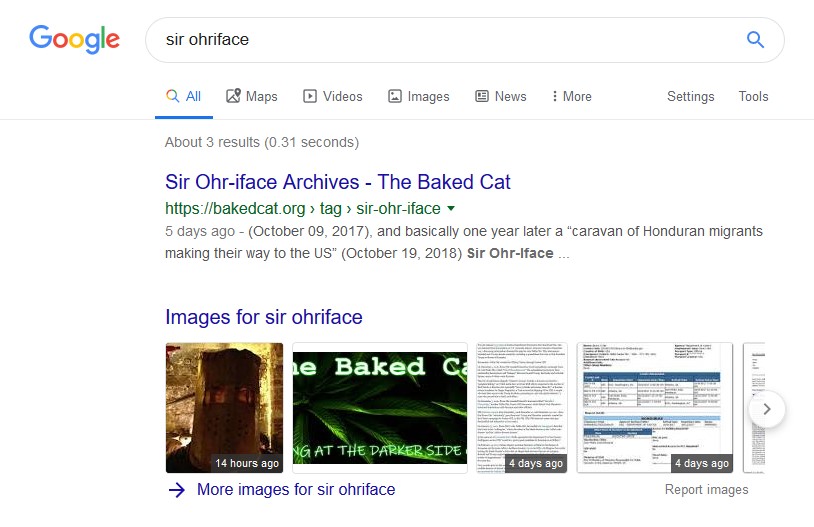
Task: Click the bakedcat.org URL breadcrumb
Action: pos(303,209)
